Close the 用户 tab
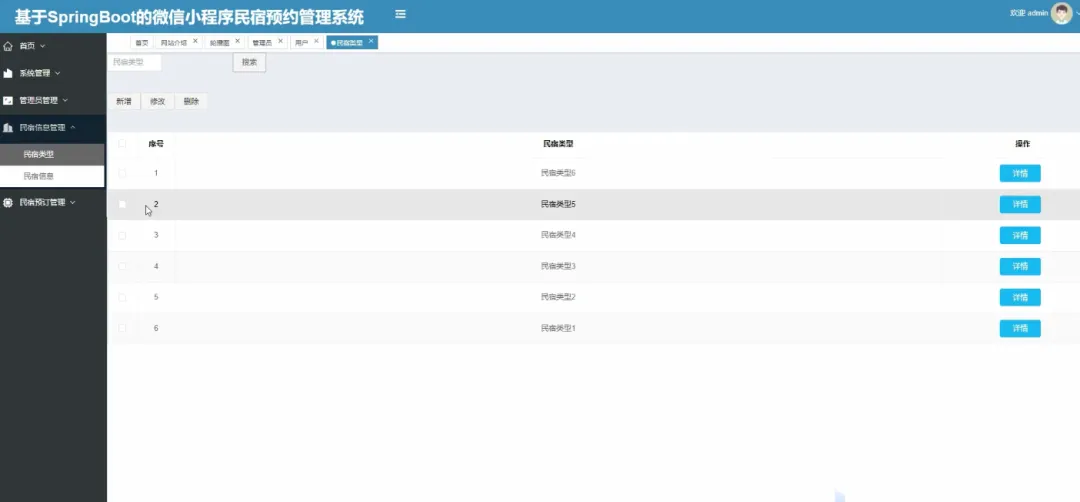The image size is (1080, 502). (316, 41)
